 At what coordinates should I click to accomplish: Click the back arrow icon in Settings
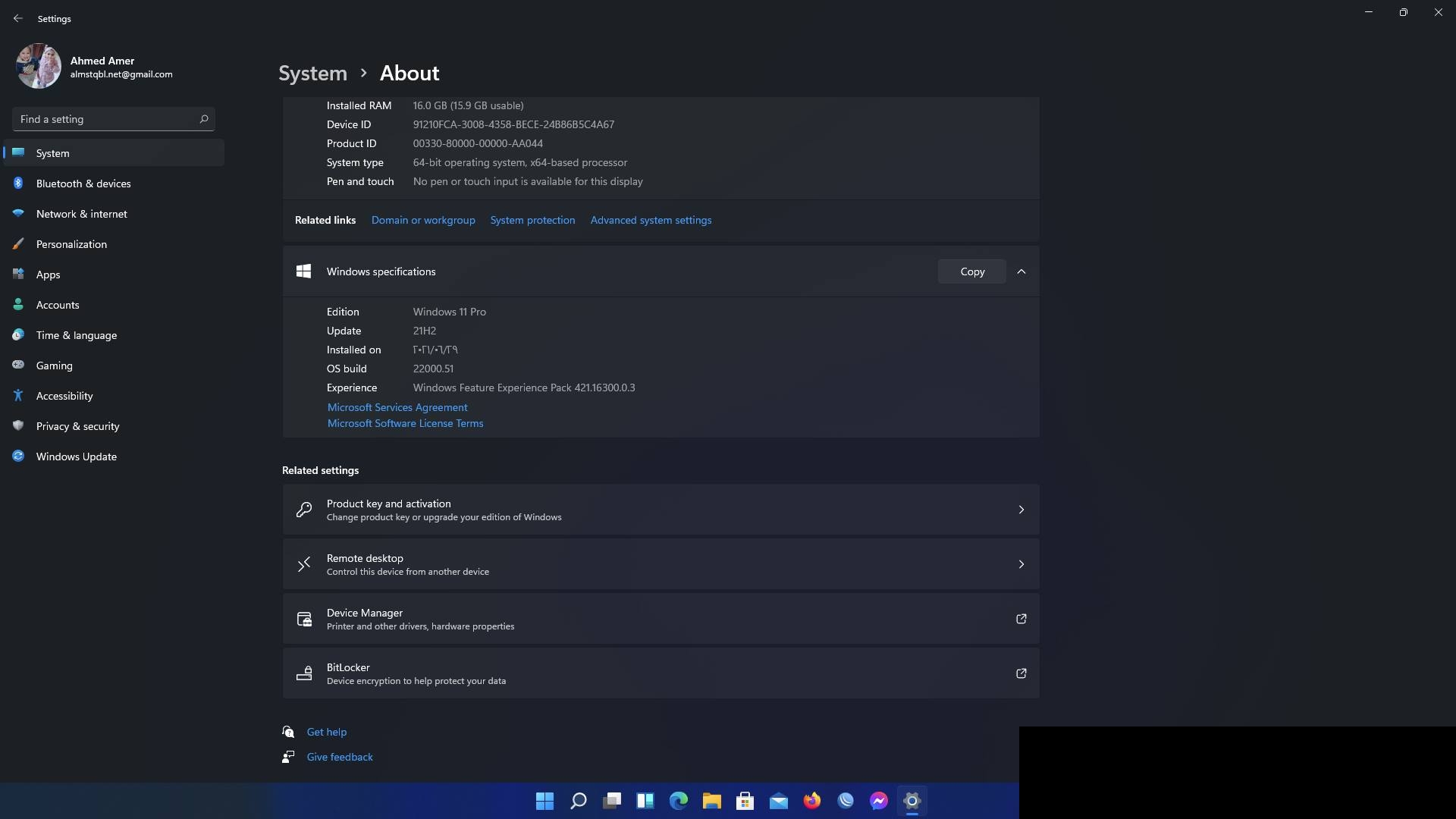(18, 18)
